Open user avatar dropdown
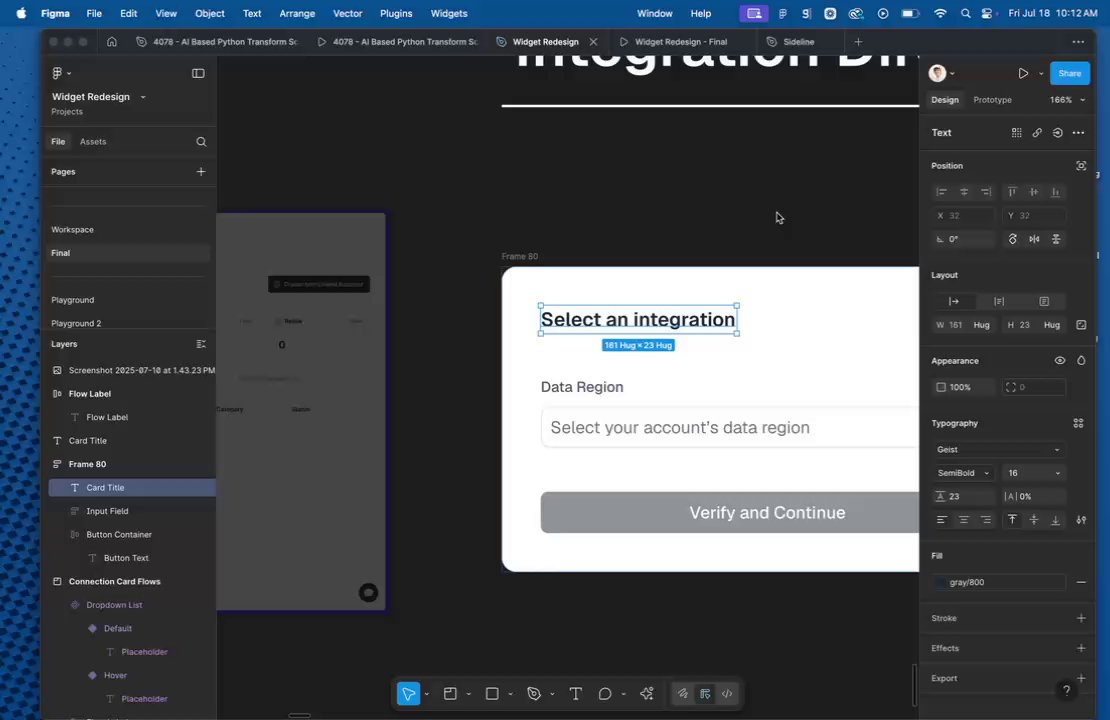 tap(942, 73)
